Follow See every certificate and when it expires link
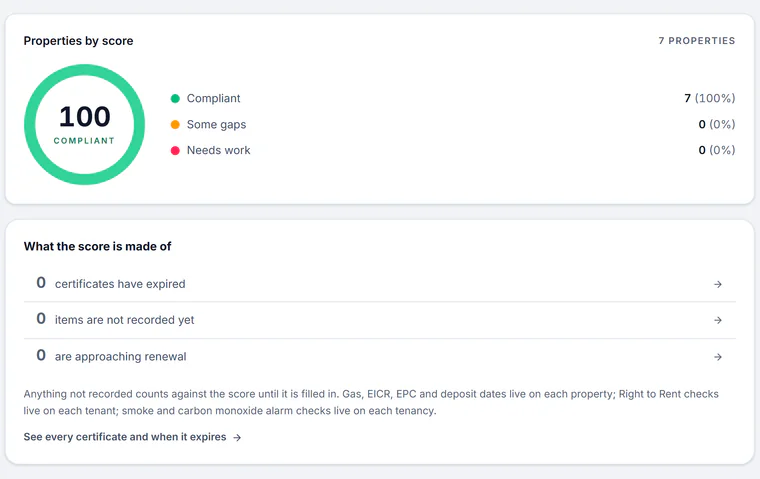Viewport: 760px width, 479px height. pyautogui.click(x=132, y=437)
